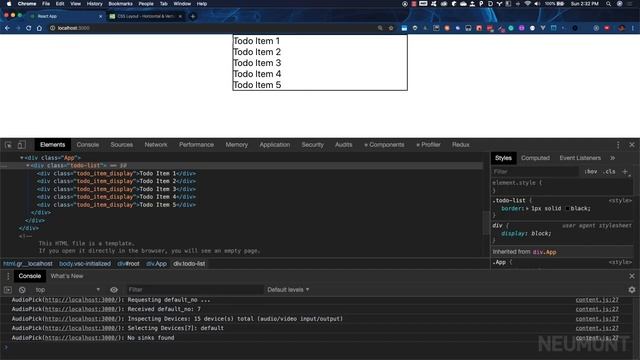Switch to the Computed styles tab

(536, 158)
